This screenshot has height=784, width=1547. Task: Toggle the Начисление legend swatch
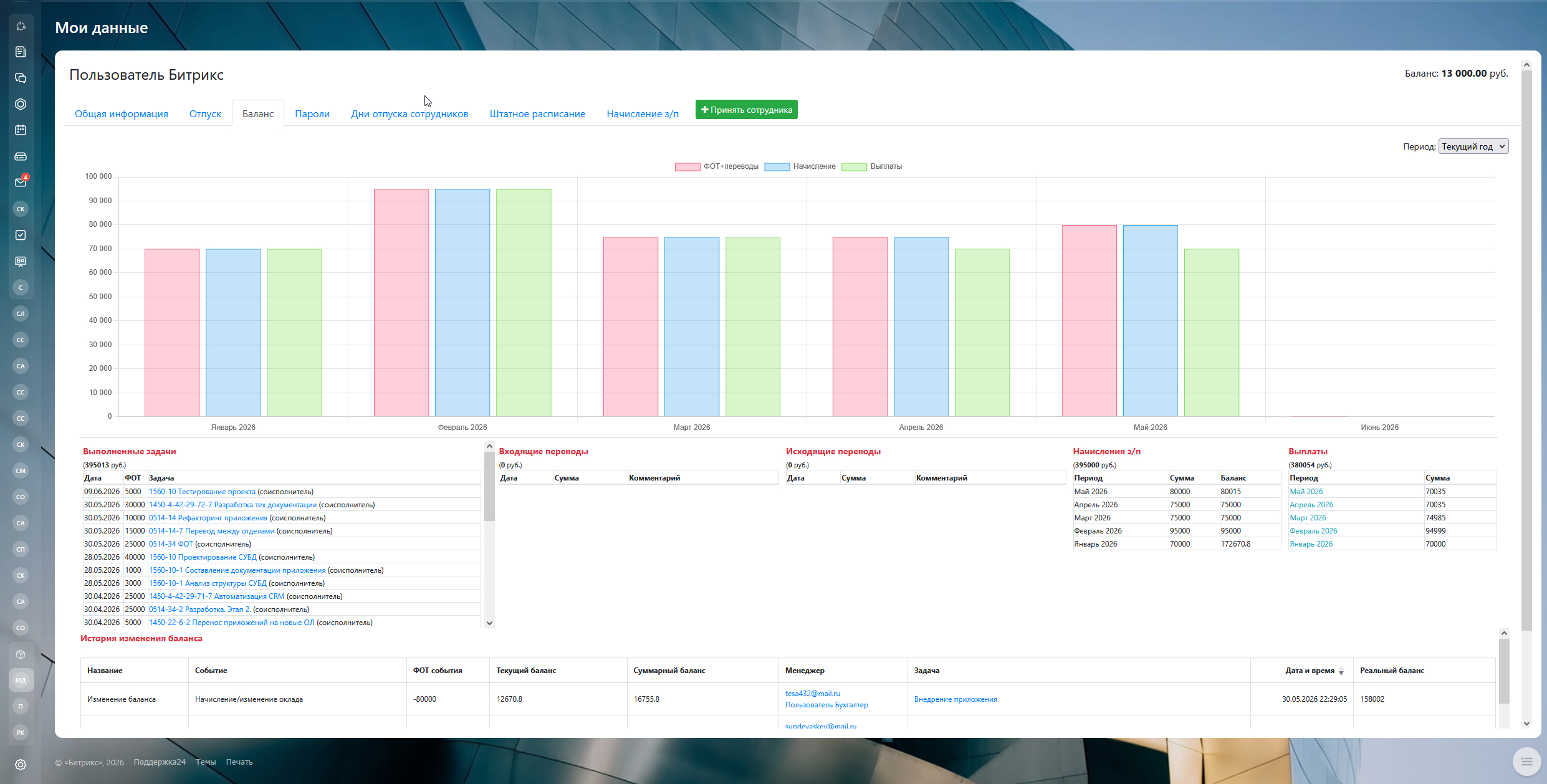tap(777, 166)
